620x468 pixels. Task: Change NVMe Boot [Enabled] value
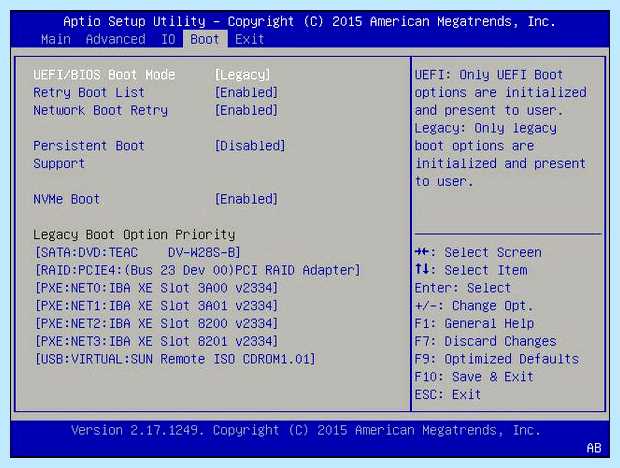pos(246,199)
